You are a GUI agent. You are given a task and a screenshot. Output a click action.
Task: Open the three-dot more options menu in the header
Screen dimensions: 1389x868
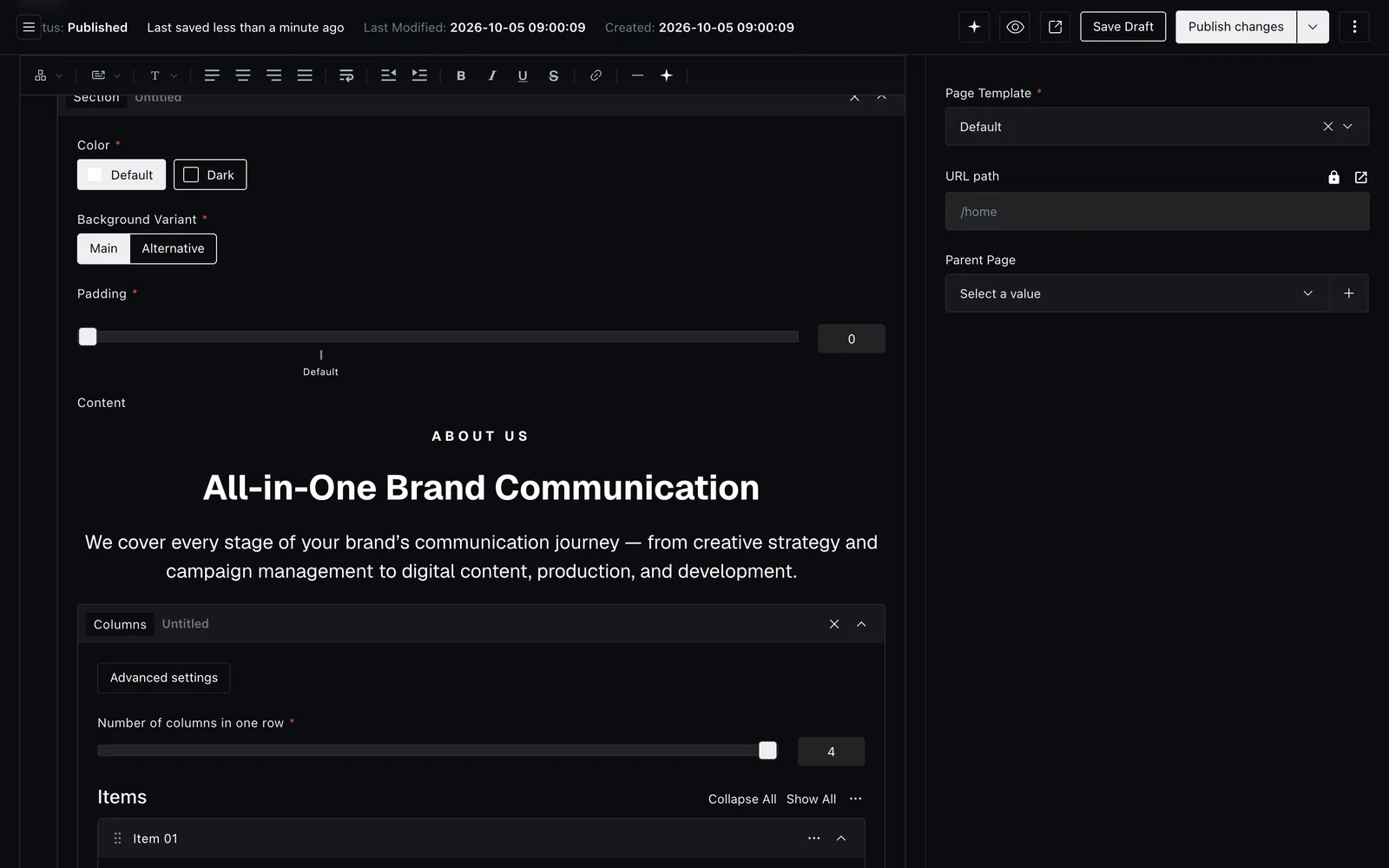click(x=1354, y=27)
